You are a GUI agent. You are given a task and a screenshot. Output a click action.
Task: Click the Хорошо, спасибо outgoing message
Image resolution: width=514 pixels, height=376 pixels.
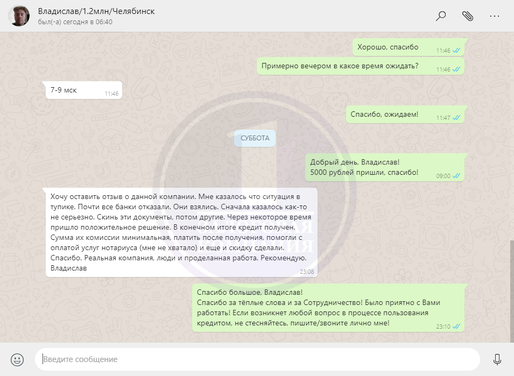pos(408,47)
